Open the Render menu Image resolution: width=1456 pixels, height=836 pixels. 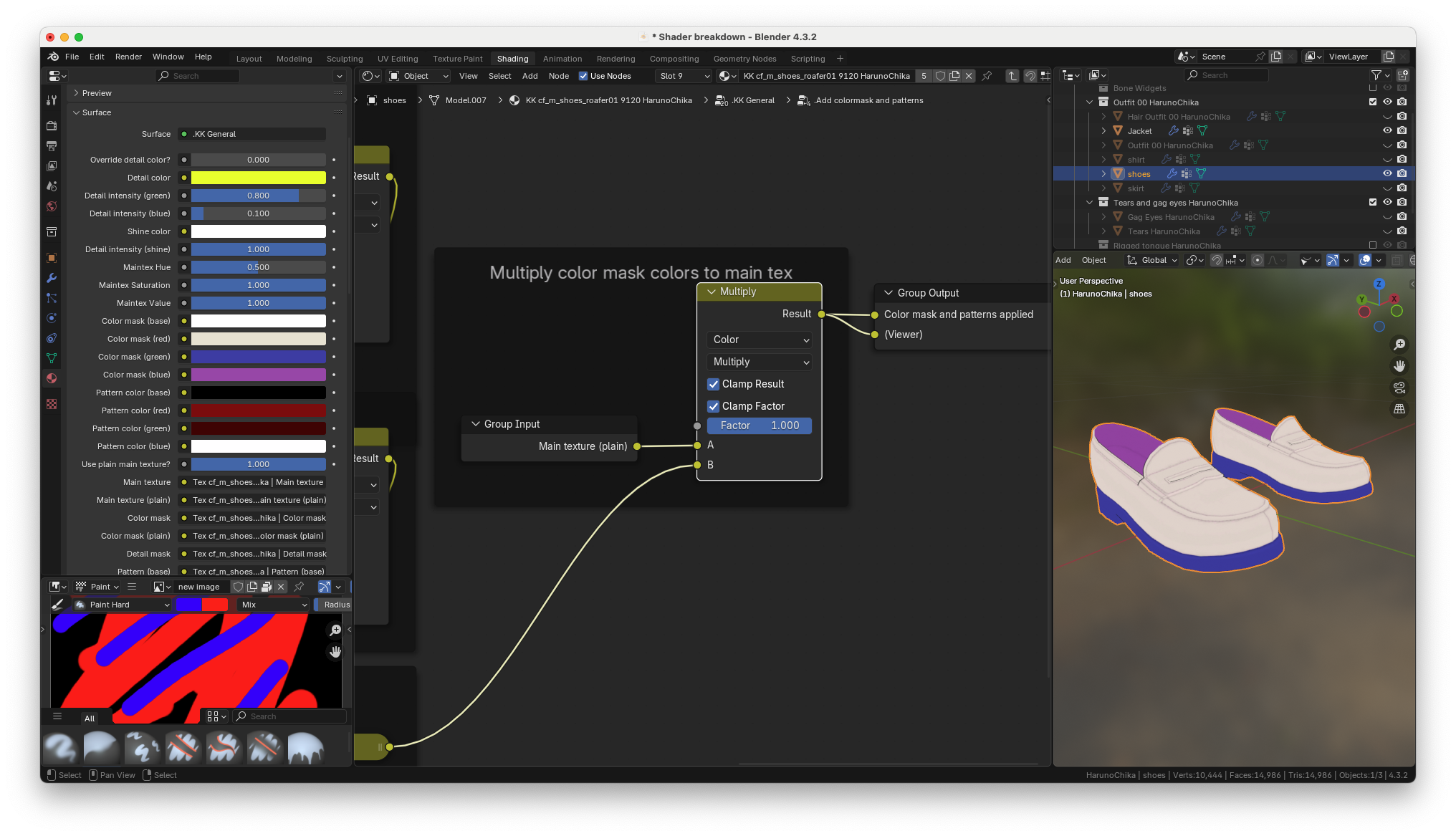click(x=128, y=57)
